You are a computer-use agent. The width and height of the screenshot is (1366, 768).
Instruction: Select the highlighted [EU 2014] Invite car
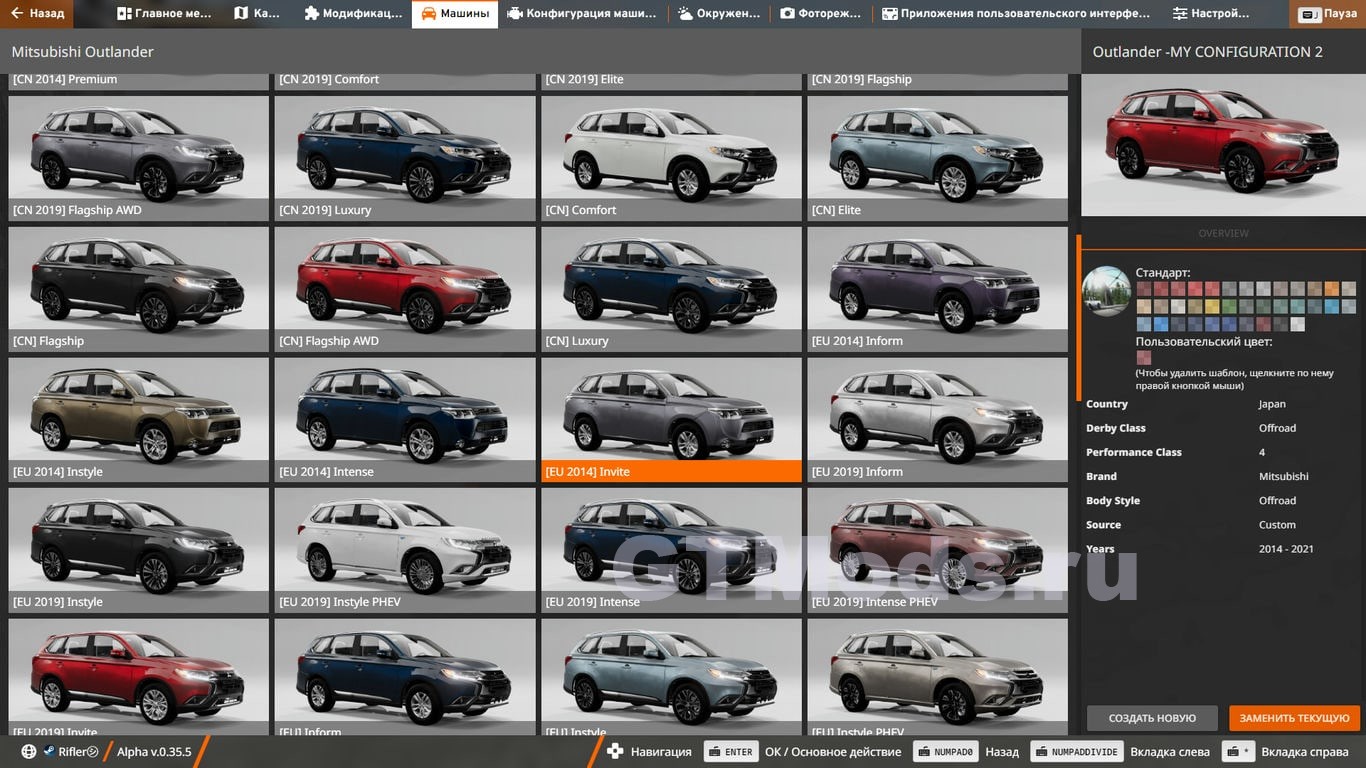pos(671,420)
